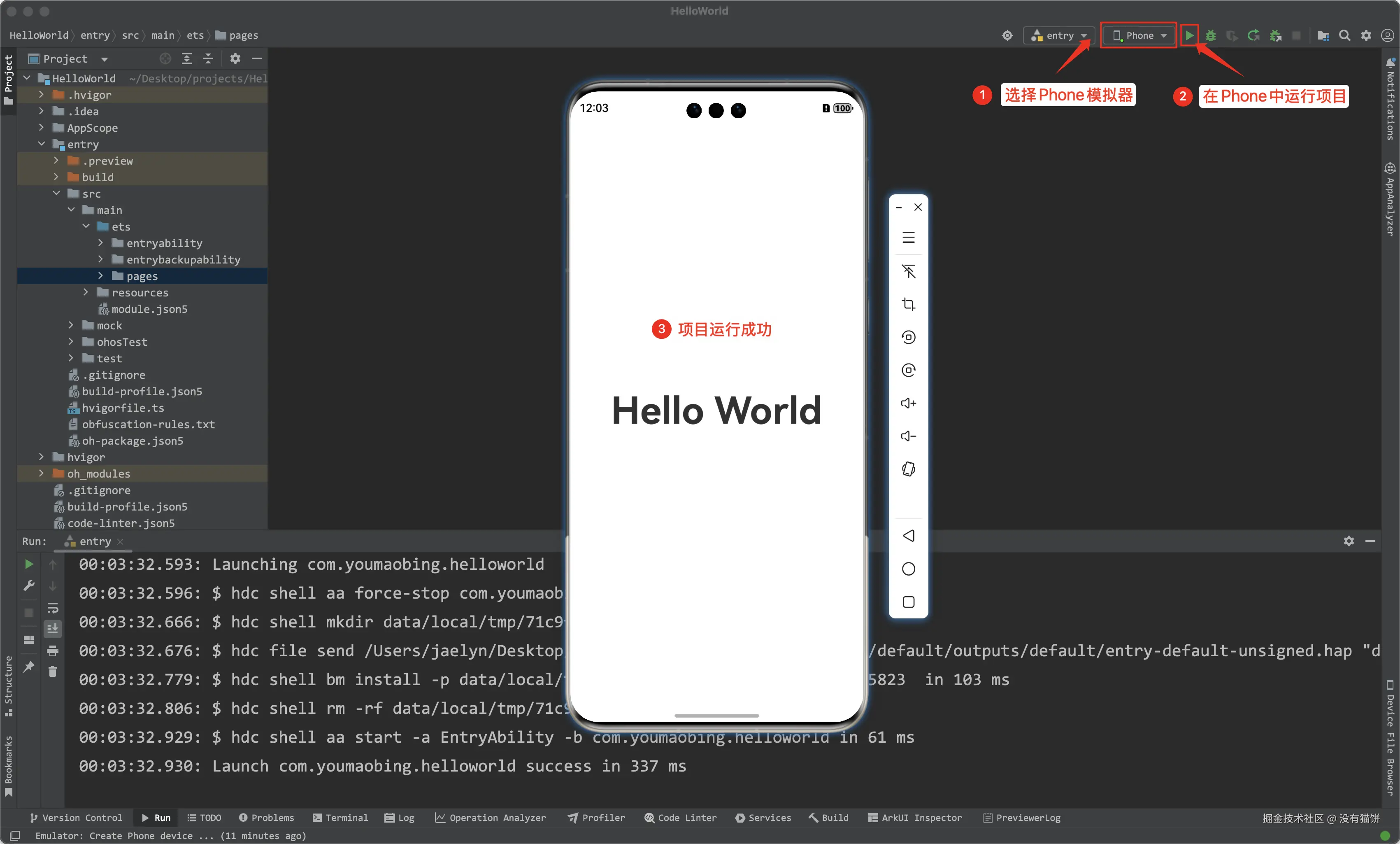Click the emulator screenshot crop icon
Viewport: 1400px width, 844px height.
(908, 304)
